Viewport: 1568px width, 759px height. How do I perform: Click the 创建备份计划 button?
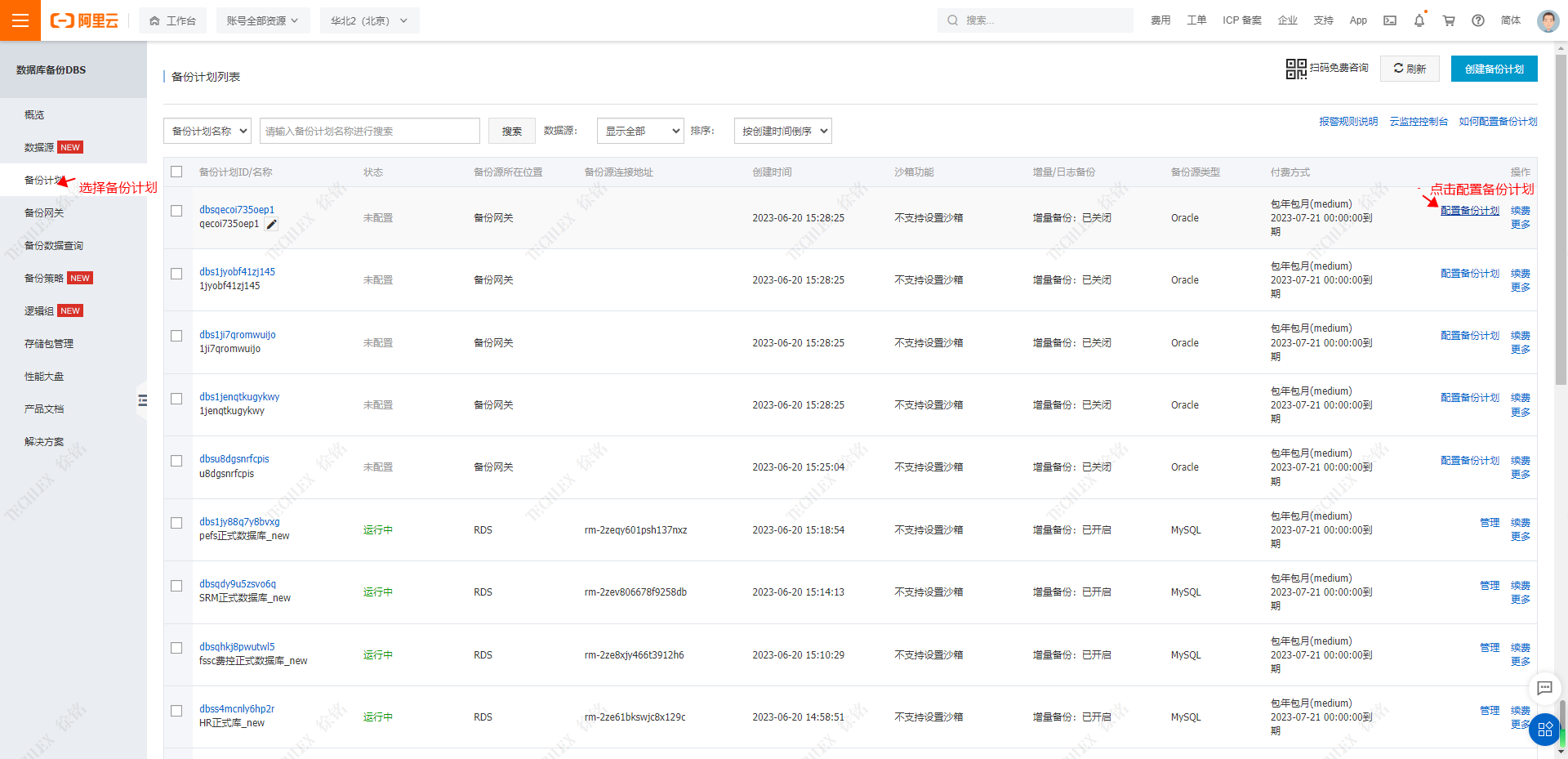click(1494, 69)
